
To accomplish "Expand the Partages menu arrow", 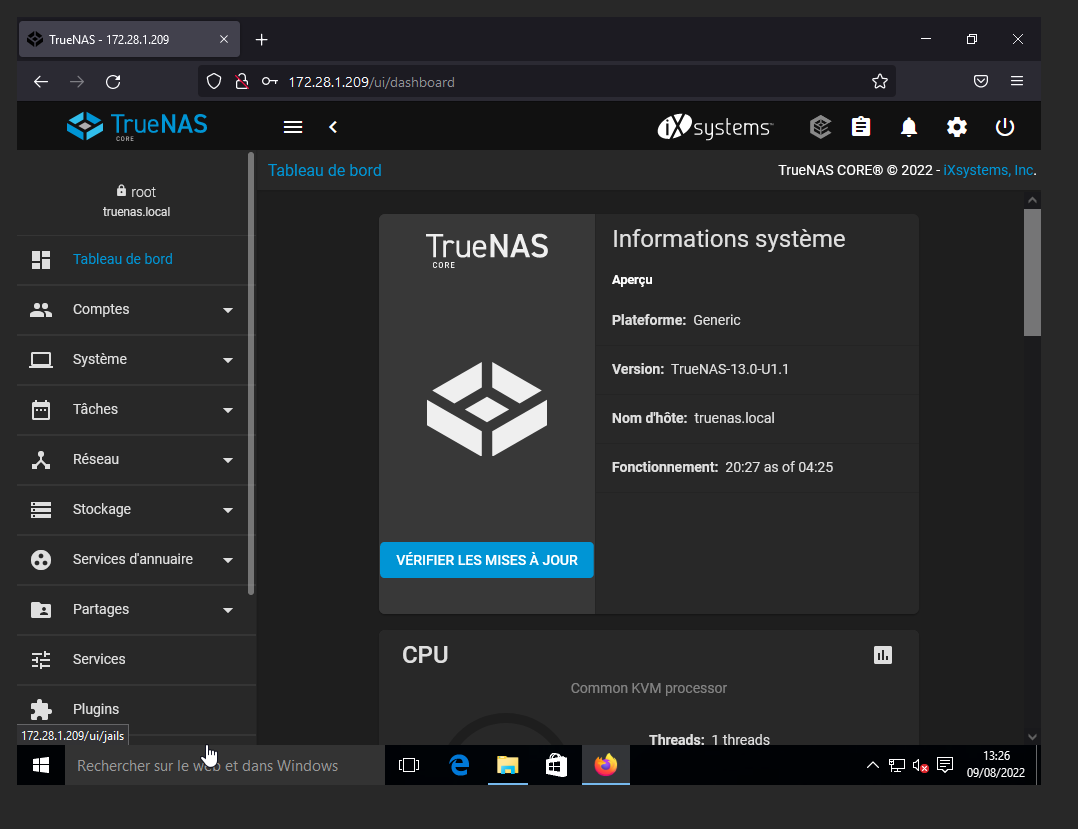I will pos(228,610).
